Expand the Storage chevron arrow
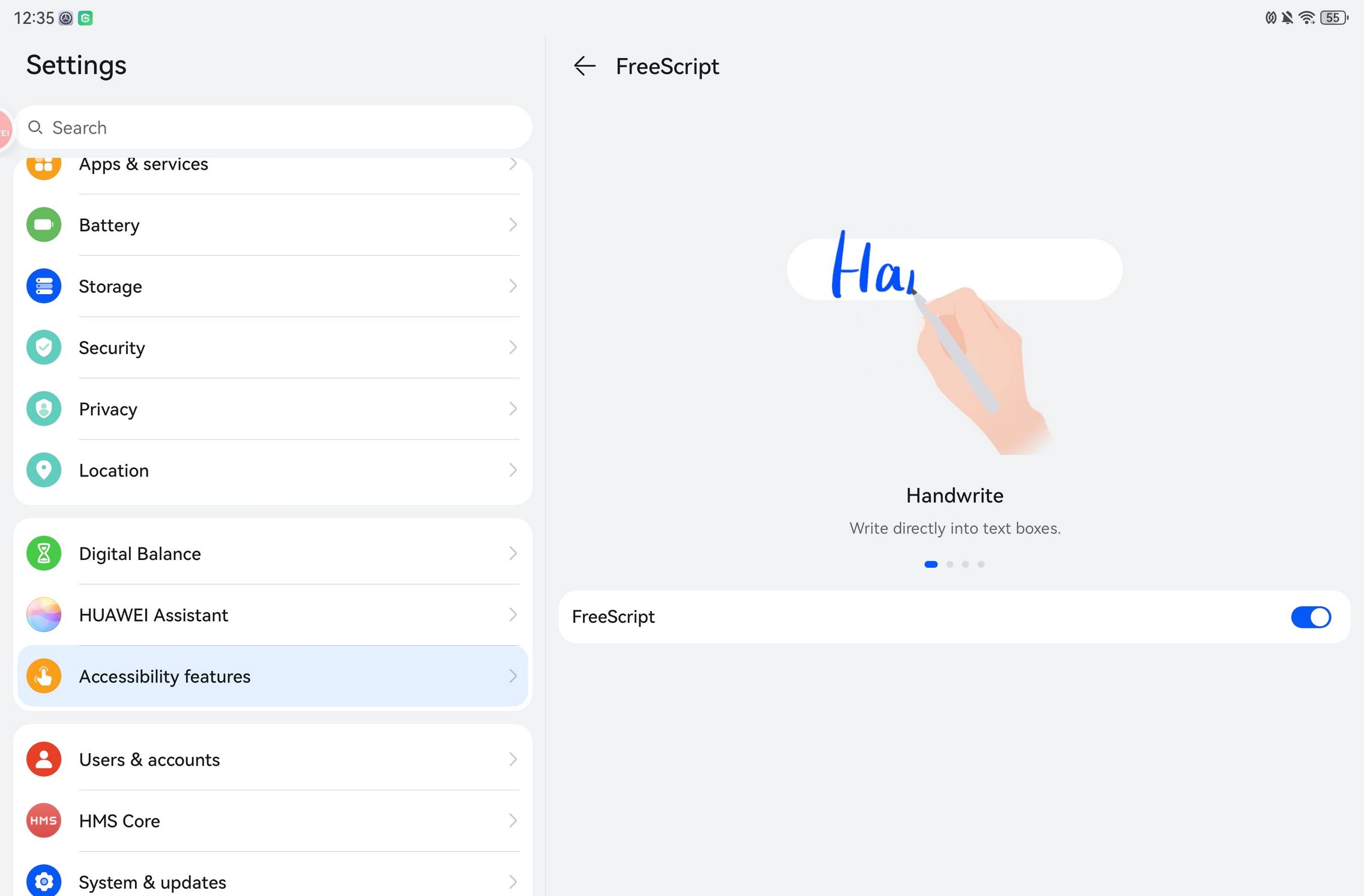1364x896 pixels. click(513, 286)
